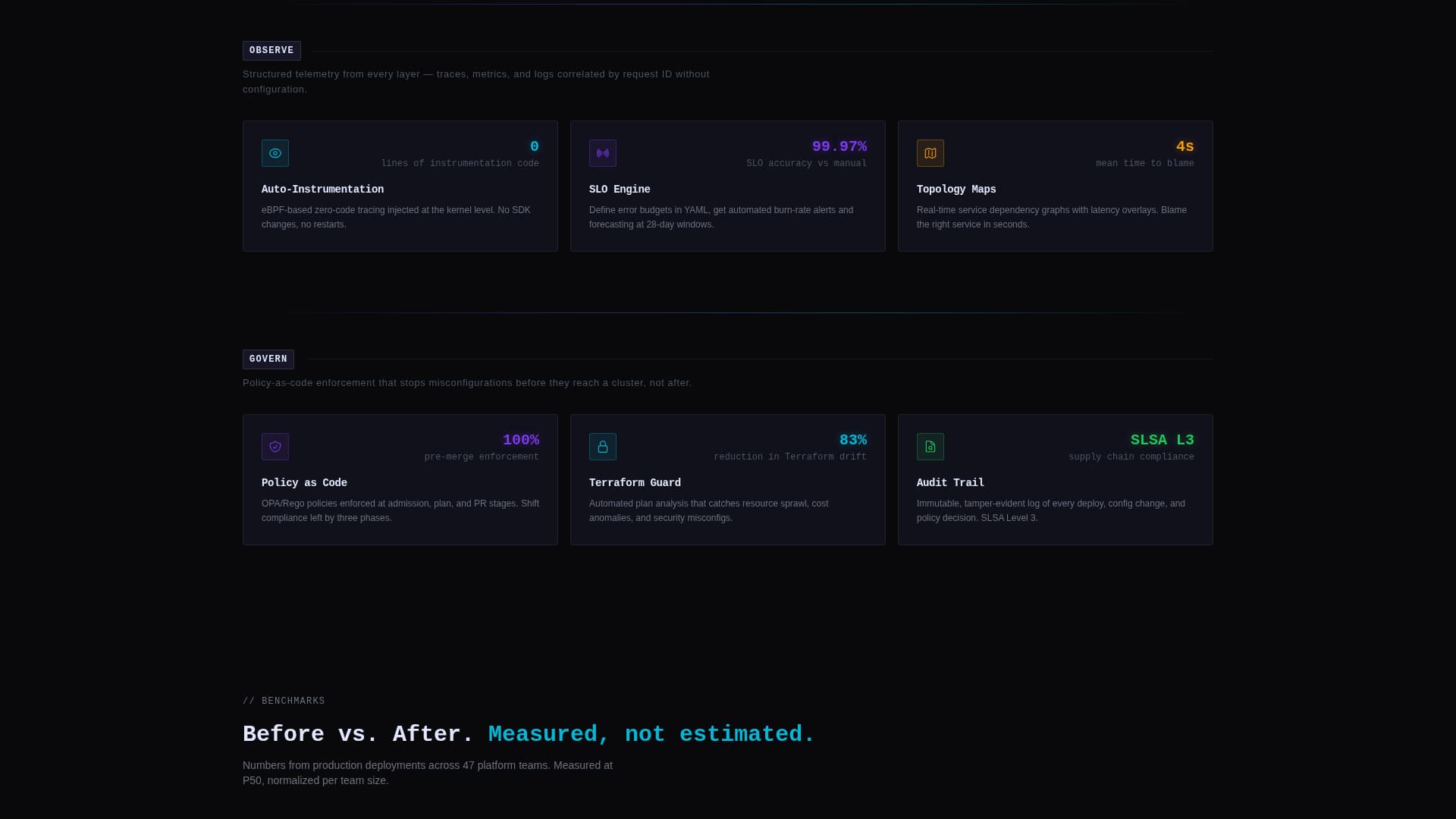Viewport: 1456px width, 819px height.
Task: Click the 'Define error budgets in YAML' description
Action: [x=727, y=218]
